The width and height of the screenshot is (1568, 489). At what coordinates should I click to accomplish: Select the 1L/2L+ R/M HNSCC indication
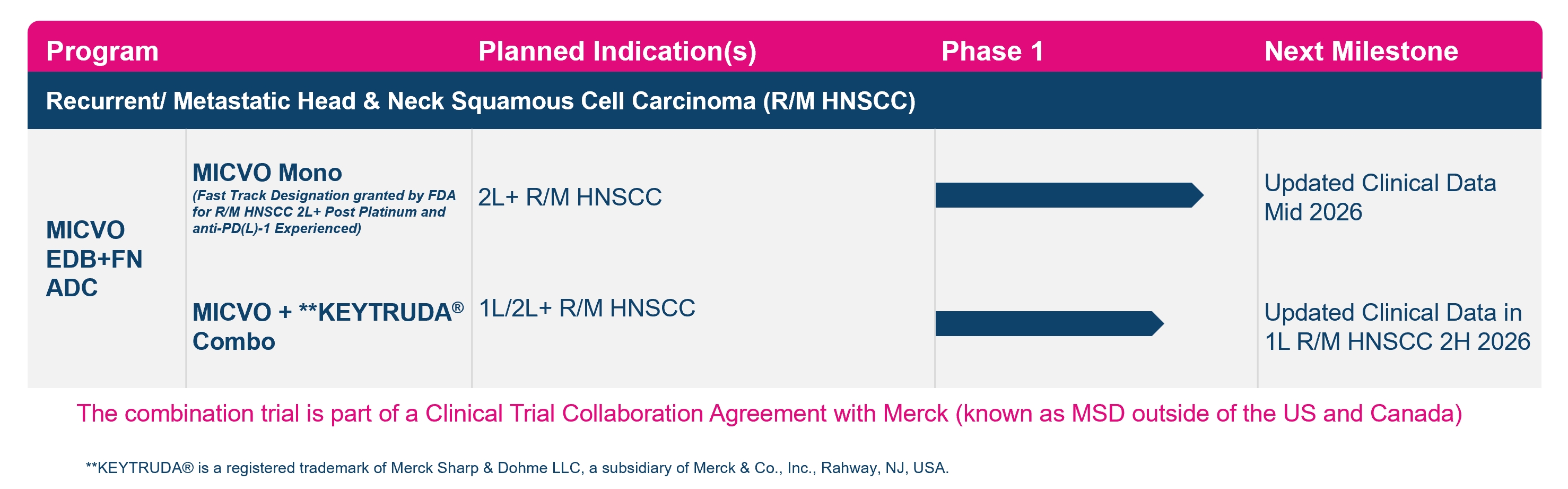click(587, 308)
